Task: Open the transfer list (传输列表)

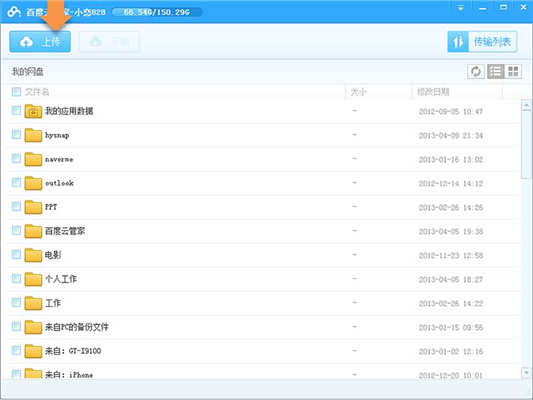Action: pos(482,41)
